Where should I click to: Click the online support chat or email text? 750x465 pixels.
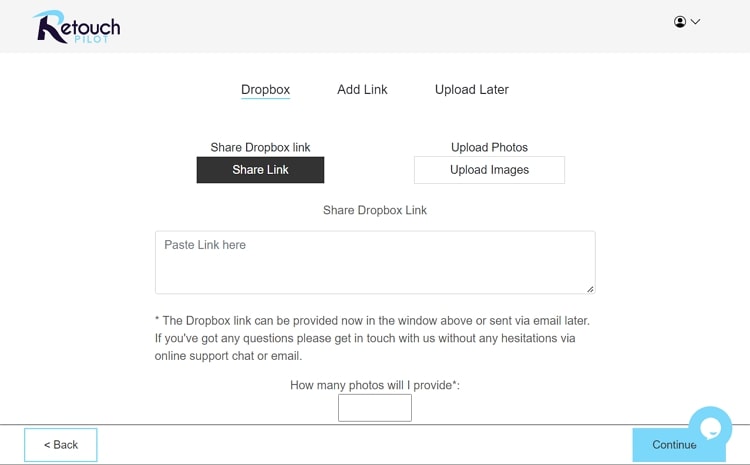click(228, 356)
